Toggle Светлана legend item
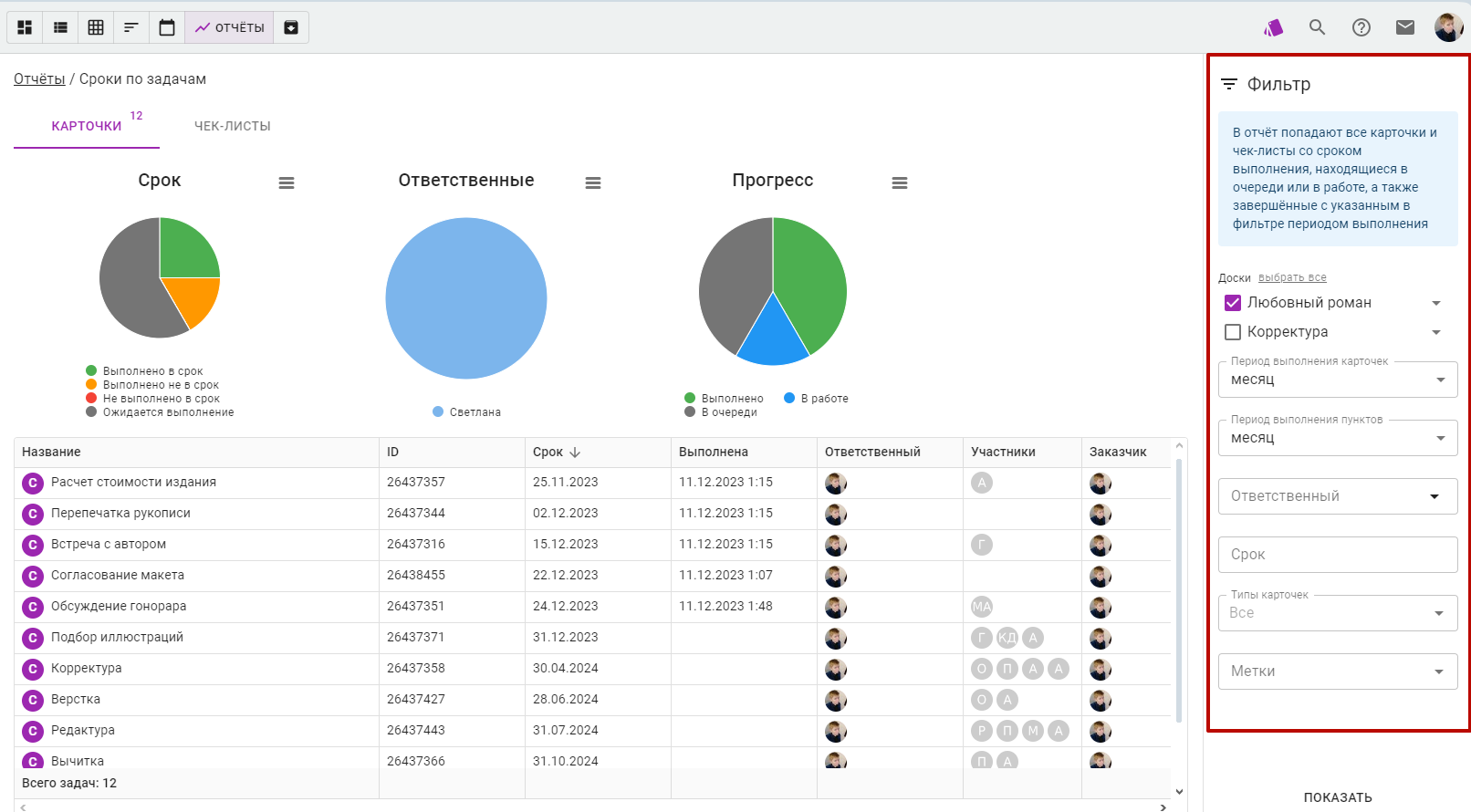The image size is (1471, 812). [466, 412]
